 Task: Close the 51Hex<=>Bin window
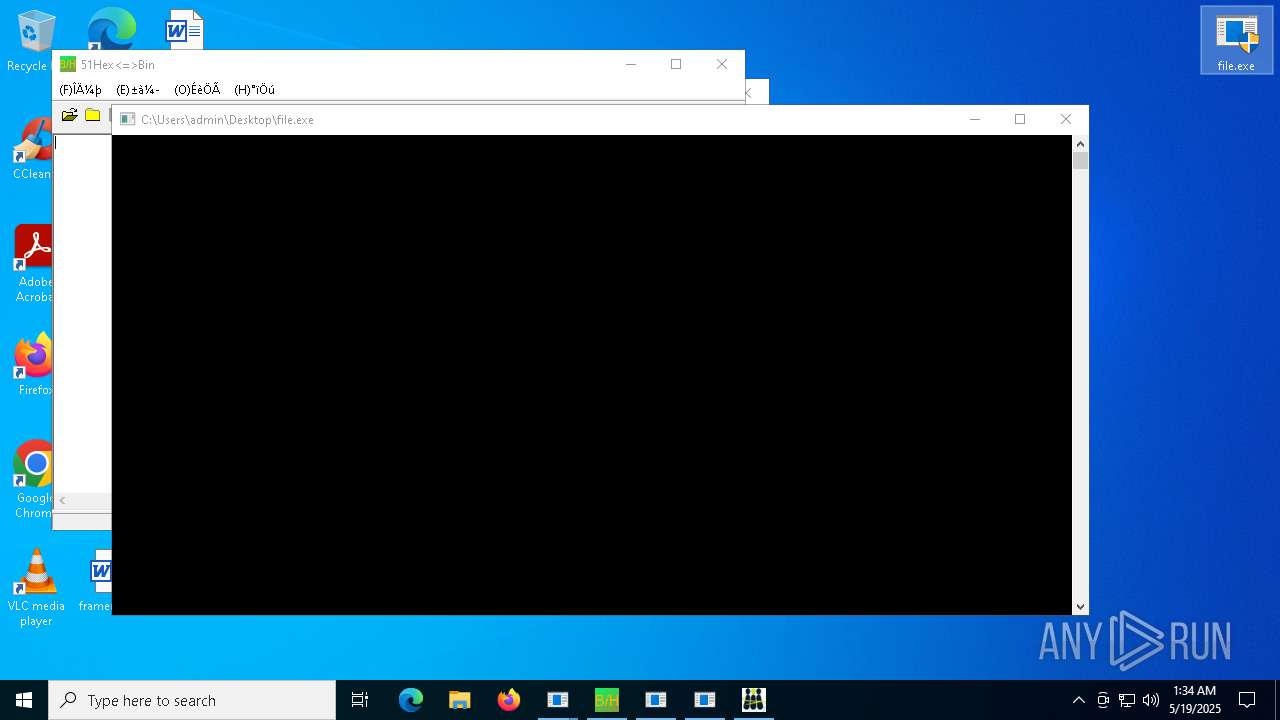[x=722, y=64]
